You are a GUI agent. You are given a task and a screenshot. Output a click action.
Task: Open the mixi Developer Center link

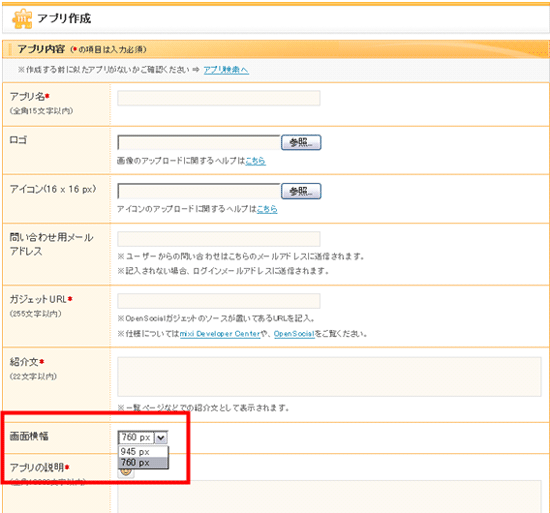coord(220,333)
